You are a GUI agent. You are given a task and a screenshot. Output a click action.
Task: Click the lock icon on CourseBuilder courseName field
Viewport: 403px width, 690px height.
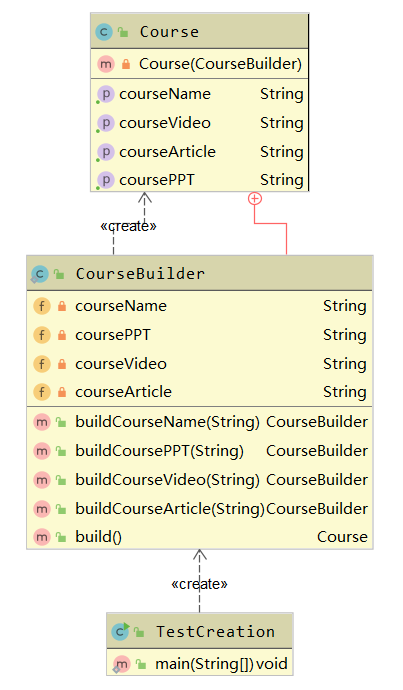[62, 306]
